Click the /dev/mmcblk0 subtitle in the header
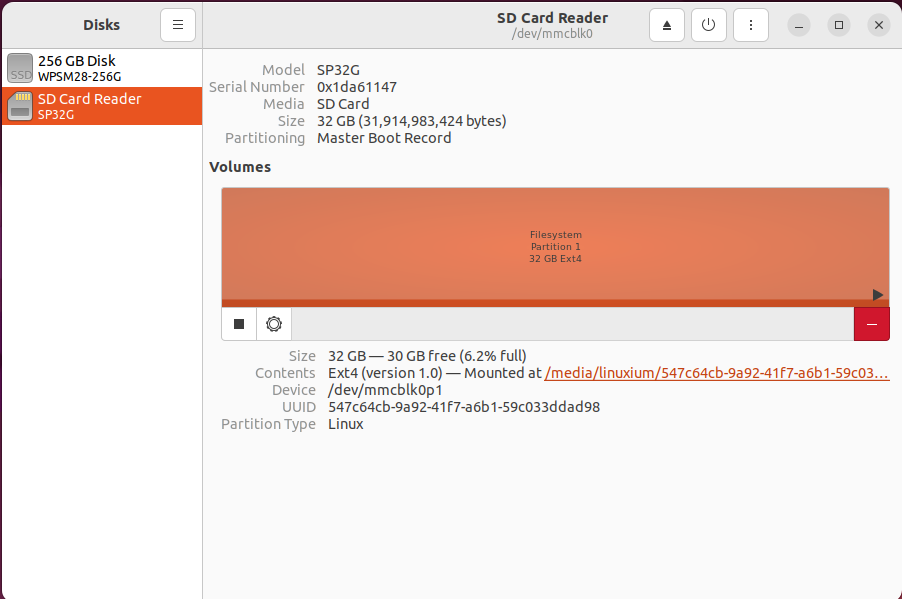The width and height of the screenshot is (902, 599). click(x=552, y=33)
